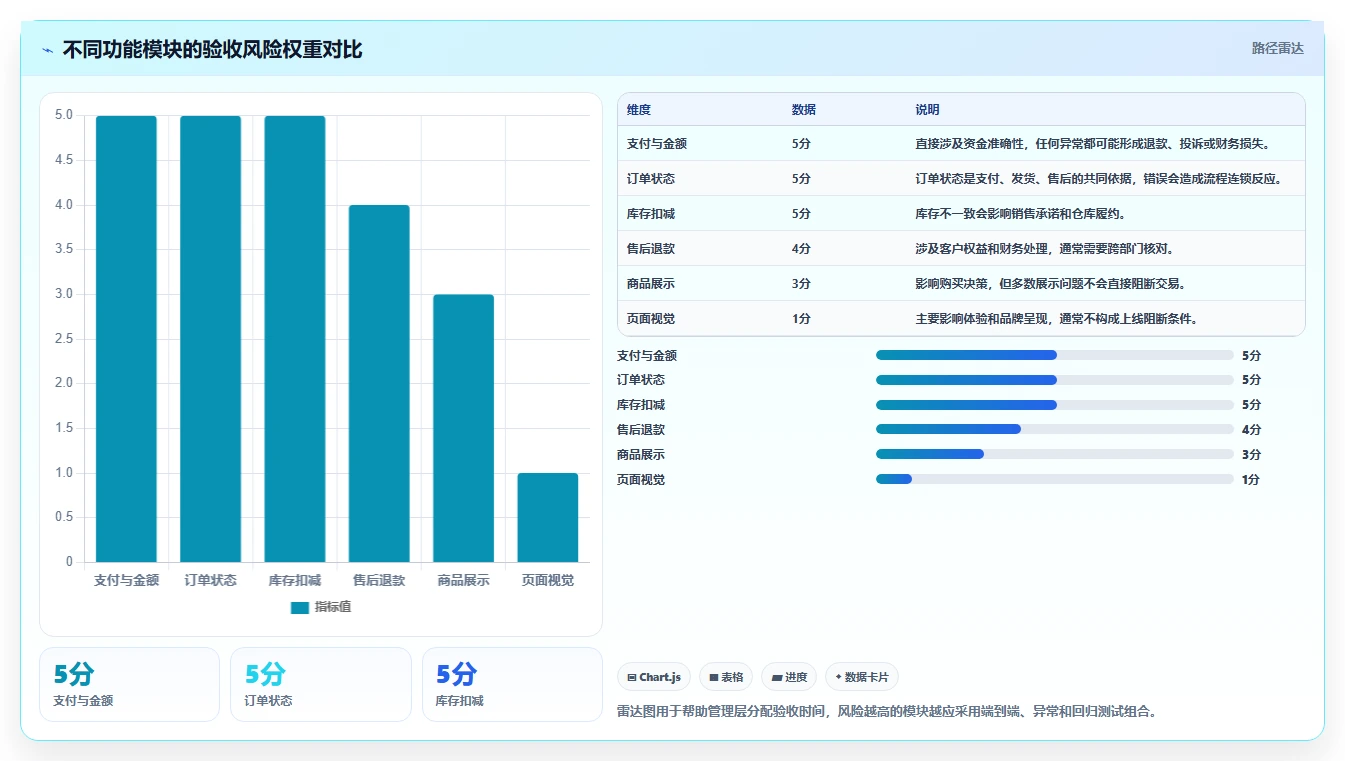The image size is (1345, 761).
Task: Select the 页面视觉 table row label
Action: (651, 319)
